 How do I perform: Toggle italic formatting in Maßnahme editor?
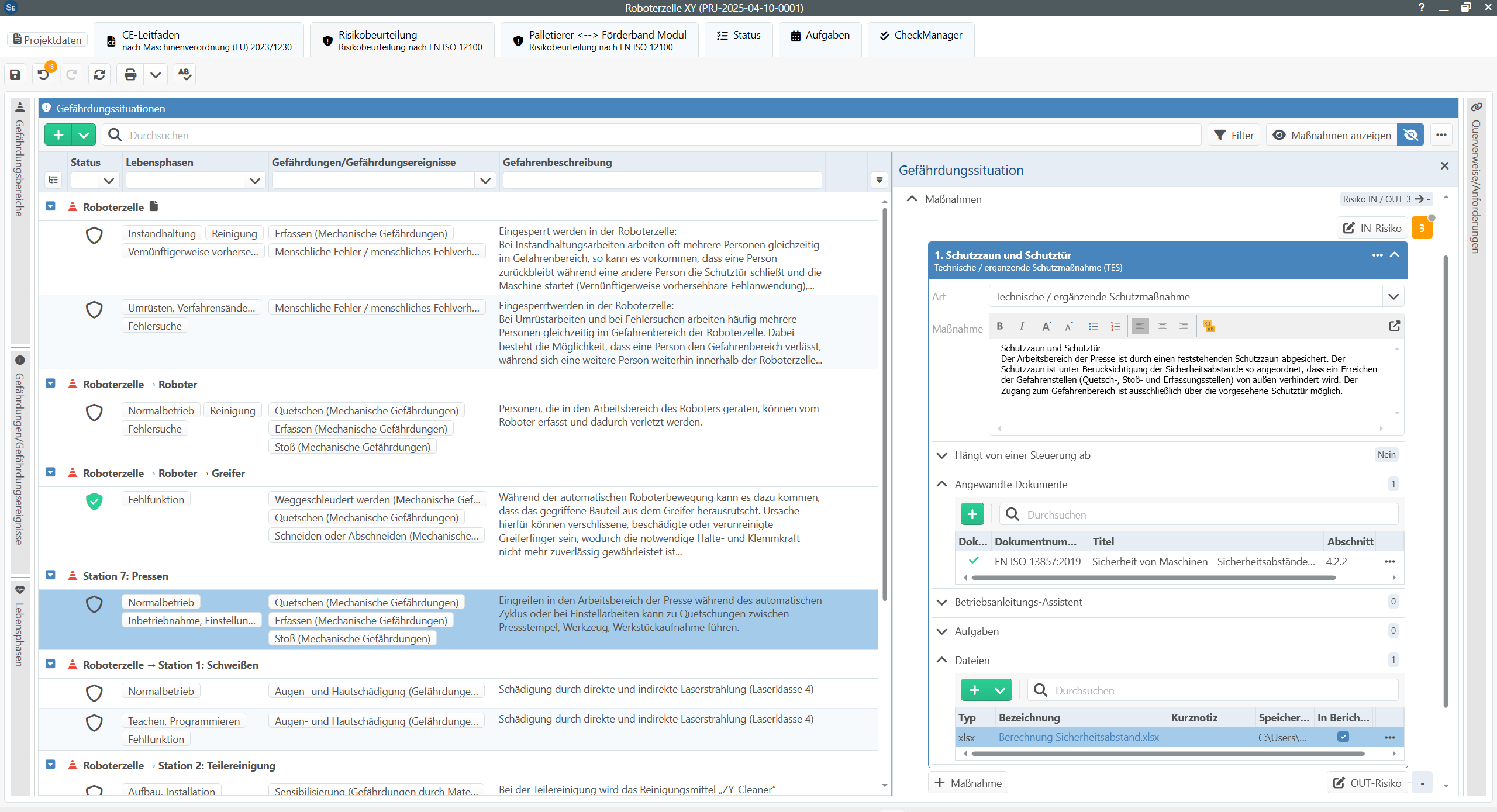[1022, 326]
